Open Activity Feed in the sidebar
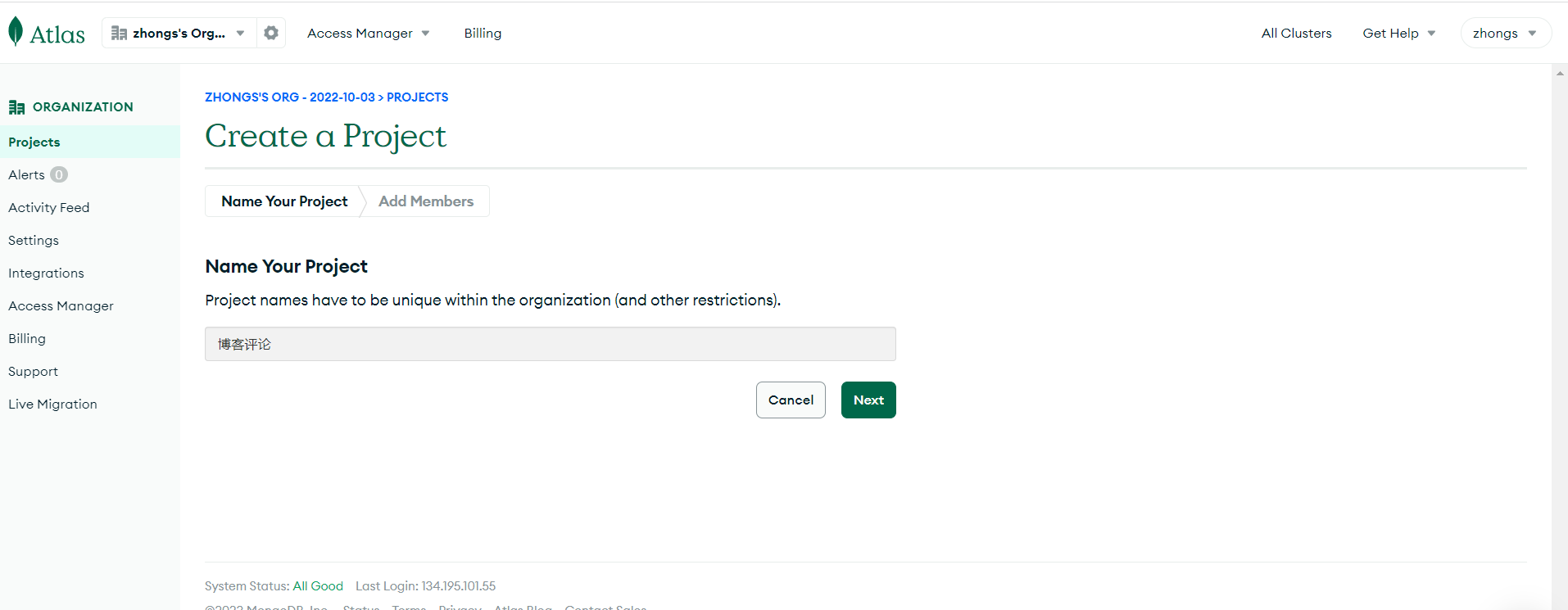 (x=49, y=208)
